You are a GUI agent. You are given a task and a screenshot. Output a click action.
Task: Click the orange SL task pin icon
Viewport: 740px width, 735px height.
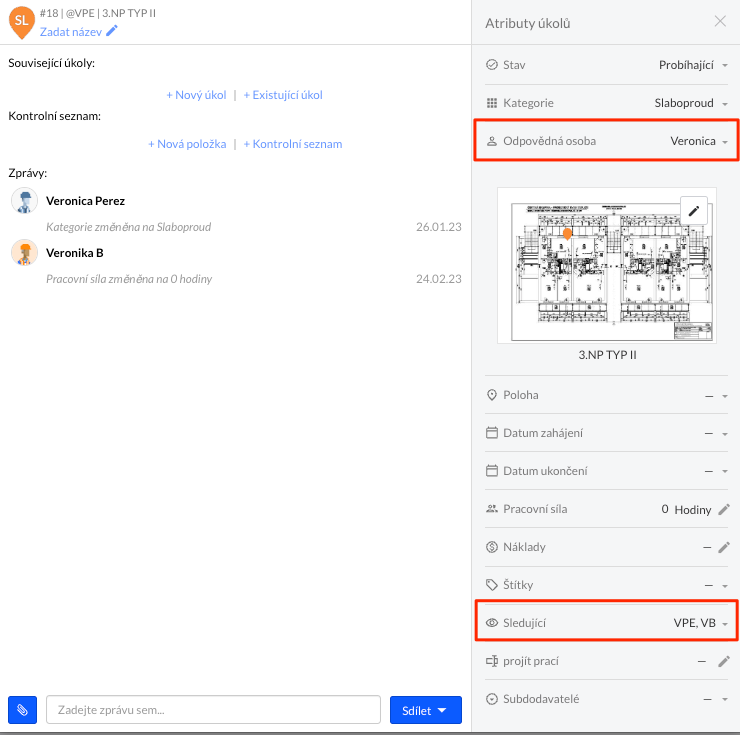22,21
